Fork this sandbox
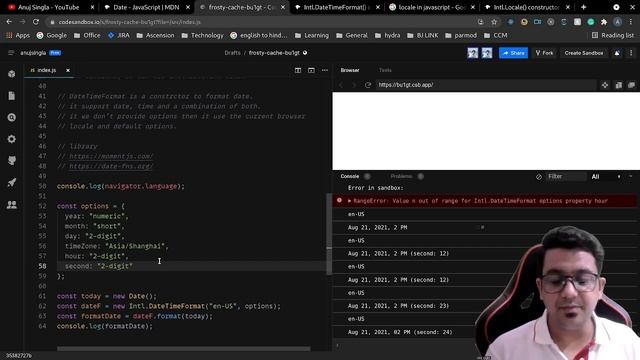Screen dimensions: 640x360 [x=544, y=53]
